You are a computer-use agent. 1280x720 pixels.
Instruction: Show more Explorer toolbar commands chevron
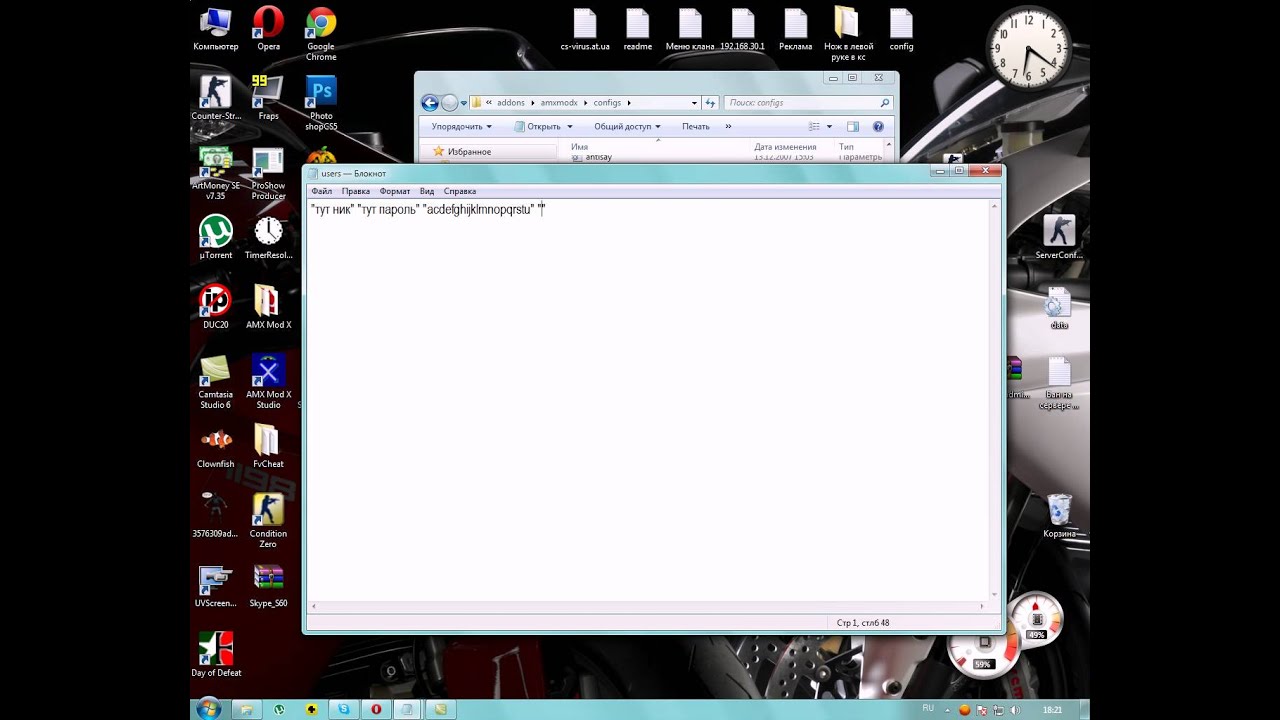[728, 127]
